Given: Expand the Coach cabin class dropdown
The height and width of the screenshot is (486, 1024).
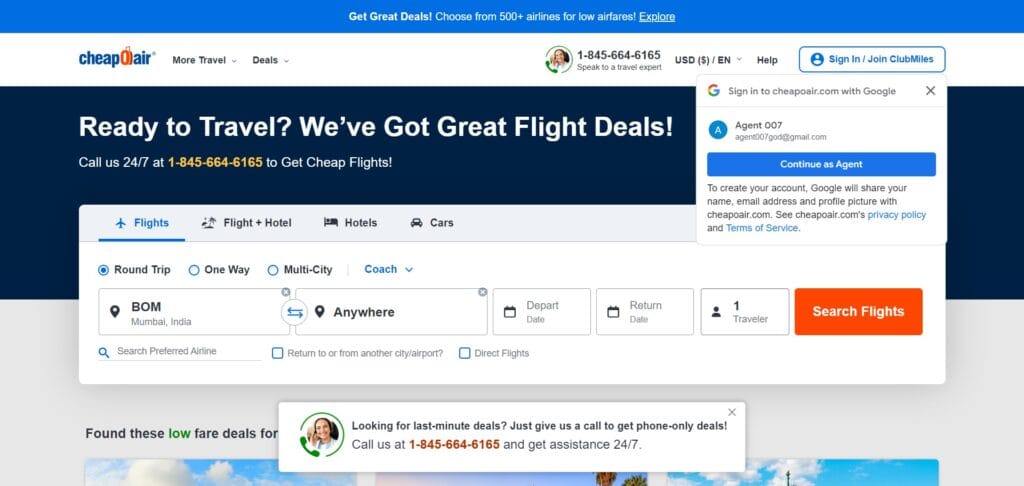Looking at the screenshot, I should [389, 269].
